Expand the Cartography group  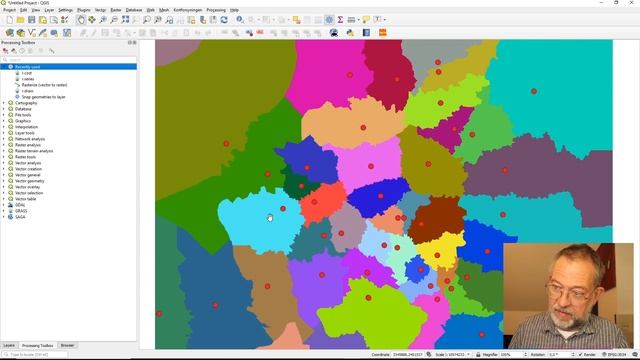click(x=4, y=103)
